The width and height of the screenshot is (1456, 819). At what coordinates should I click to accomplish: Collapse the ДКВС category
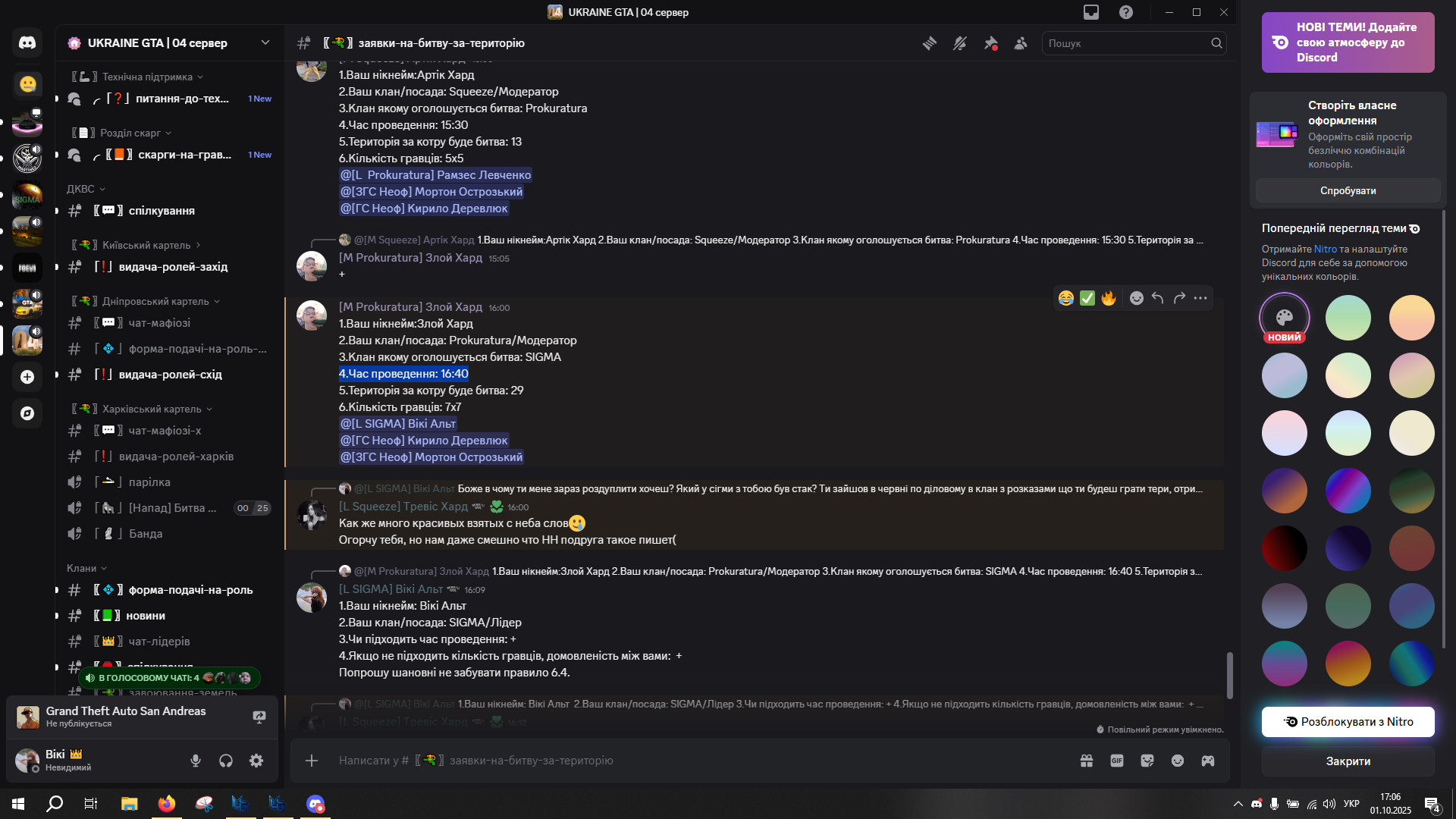pyautogui.click(x=86, y=189)
